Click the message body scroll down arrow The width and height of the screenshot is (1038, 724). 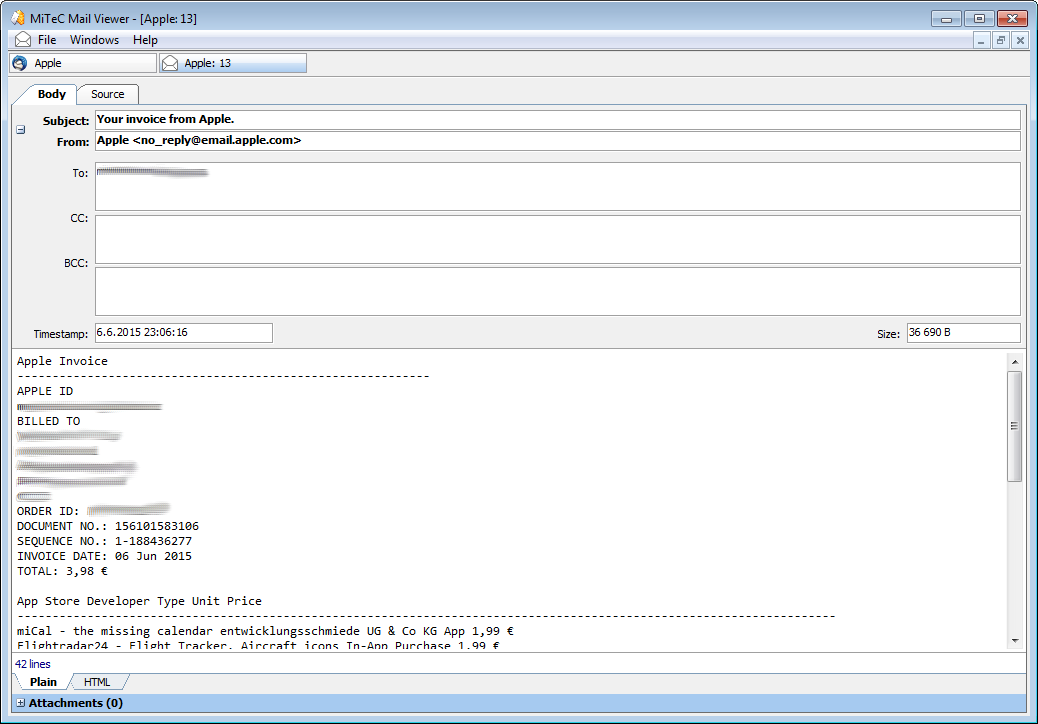[1014, 640]
